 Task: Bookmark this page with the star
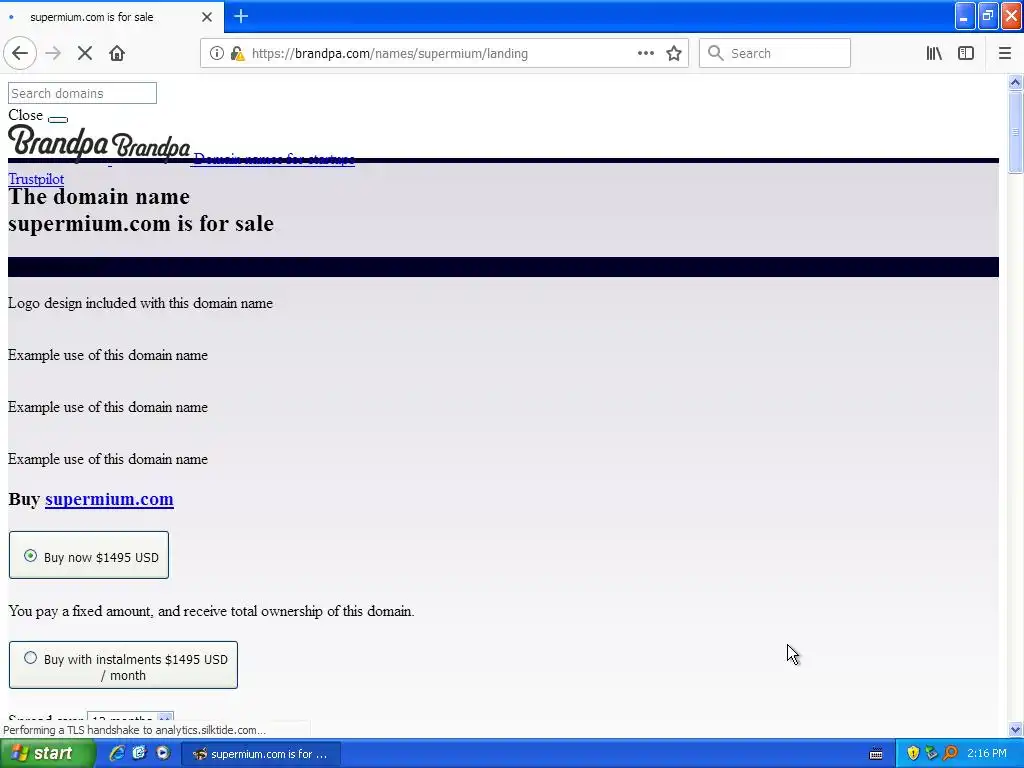pos(674,53)
